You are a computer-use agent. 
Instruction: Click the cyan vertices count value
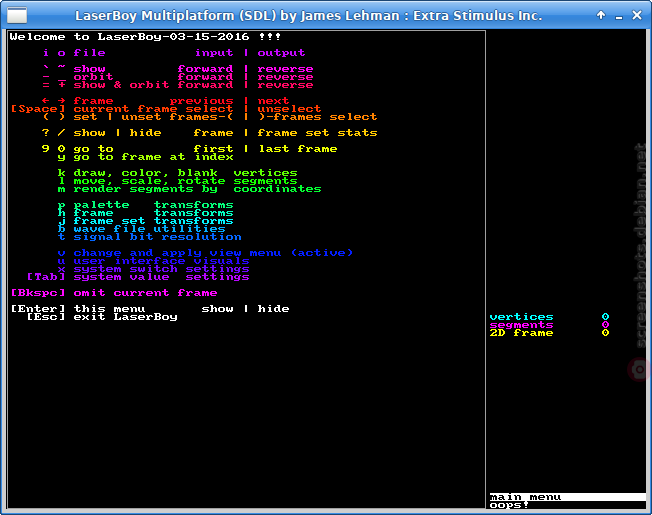605,317
